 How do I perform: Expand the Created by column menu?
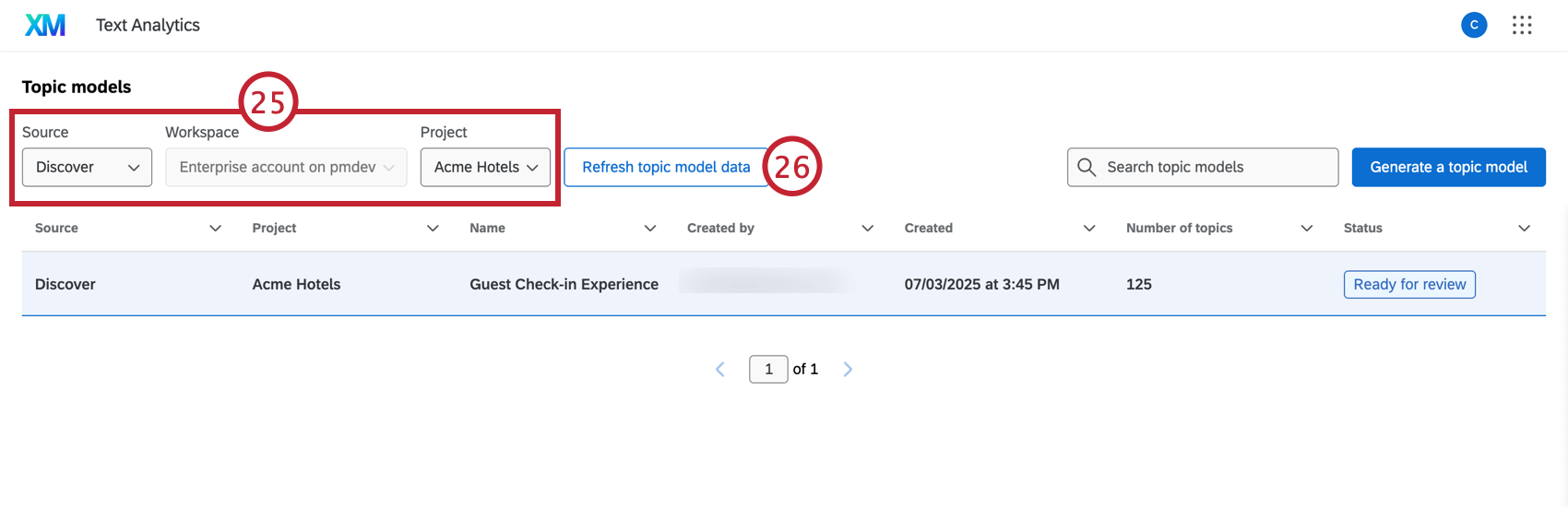(x=867, y=229)
